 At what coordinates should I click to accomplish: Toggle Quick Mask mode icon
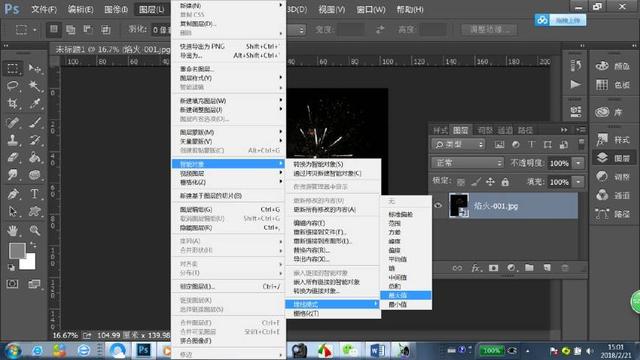click(x=12, y=284)
